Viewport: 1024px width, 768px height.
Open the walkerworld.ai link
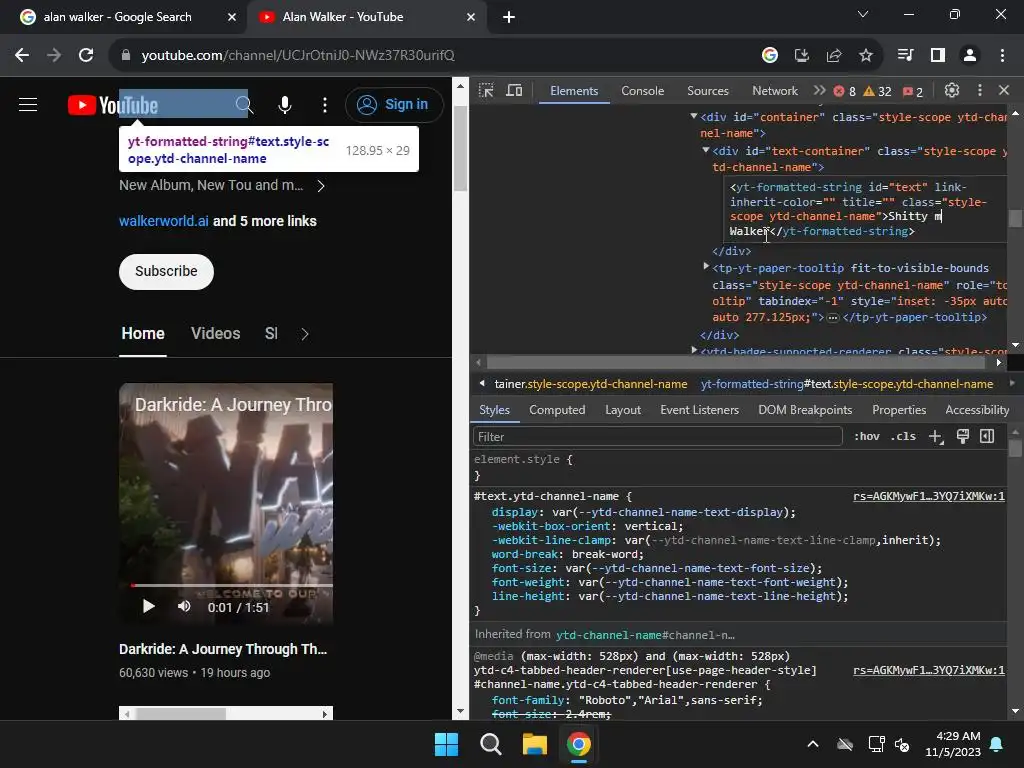pos(164,221)
